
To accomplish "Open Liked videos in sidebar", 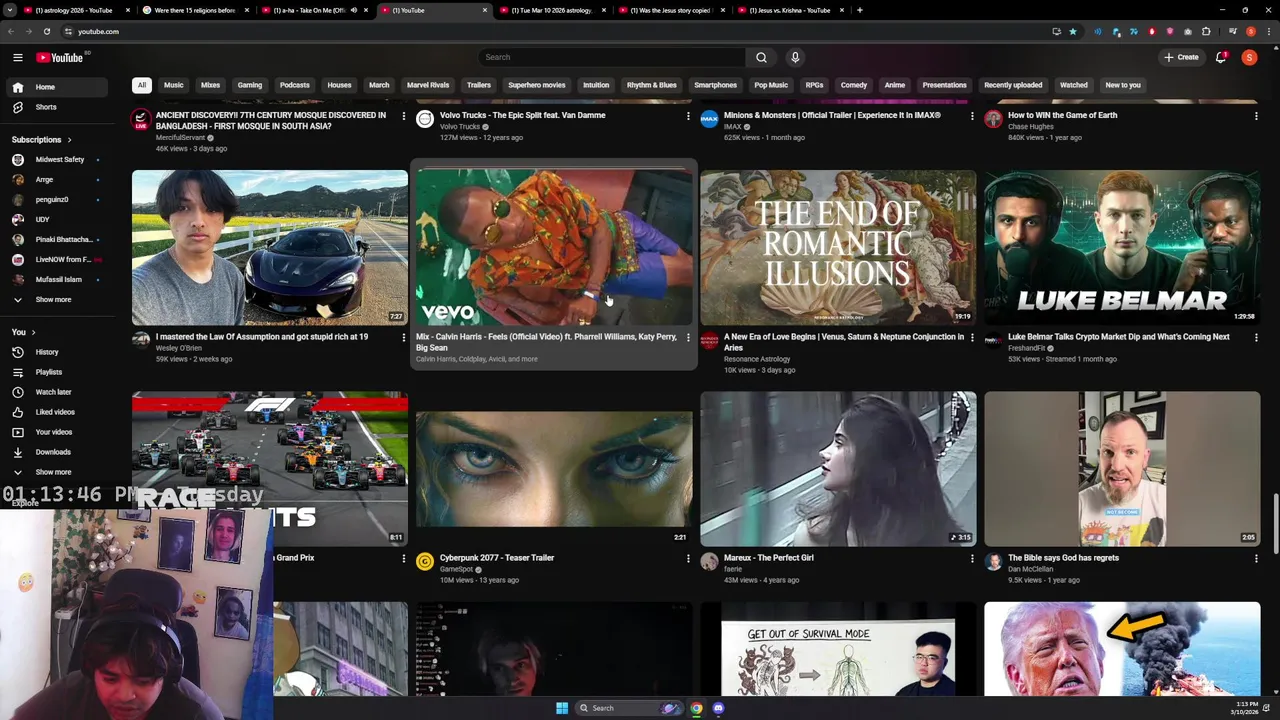I will click(55, 412).
